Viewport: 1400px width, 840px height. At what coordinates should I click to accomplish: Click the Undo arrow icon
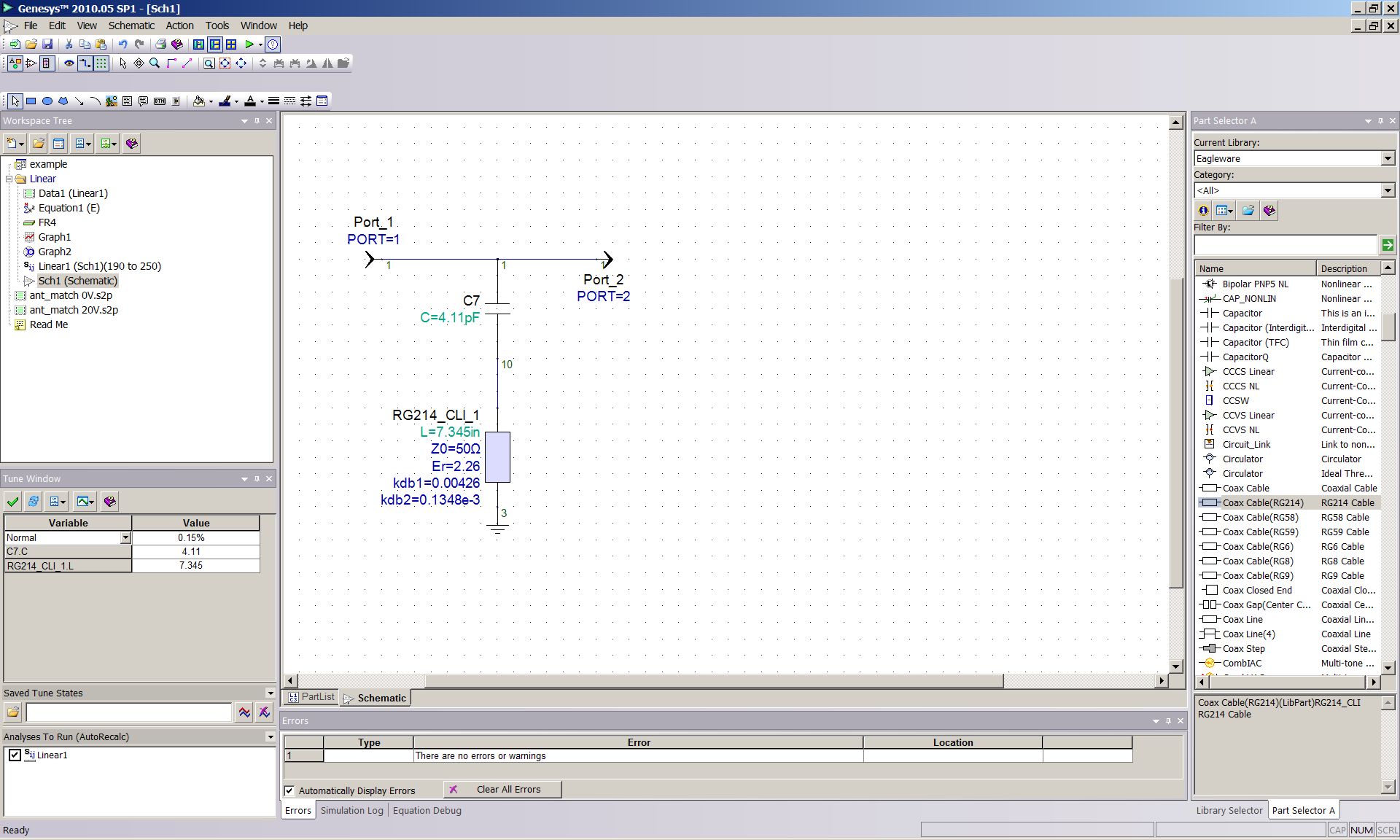[x=122, y=44]
